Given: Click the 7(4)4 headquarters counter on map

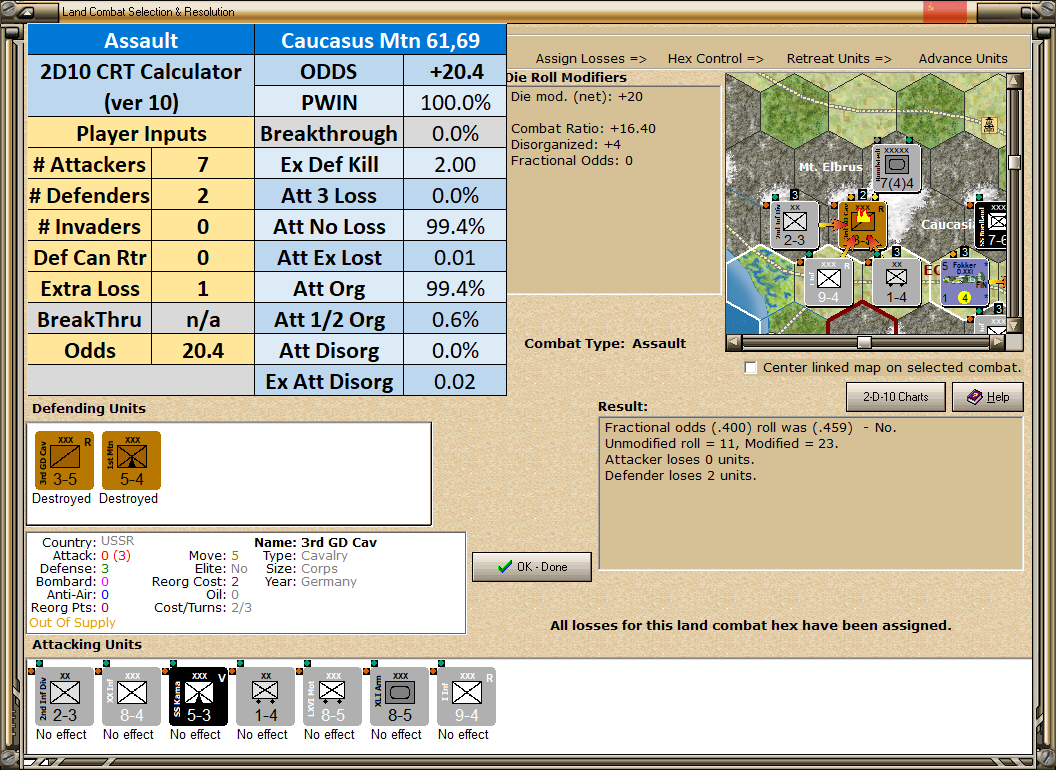Looking at the screenshot, I should coord(896,168).
